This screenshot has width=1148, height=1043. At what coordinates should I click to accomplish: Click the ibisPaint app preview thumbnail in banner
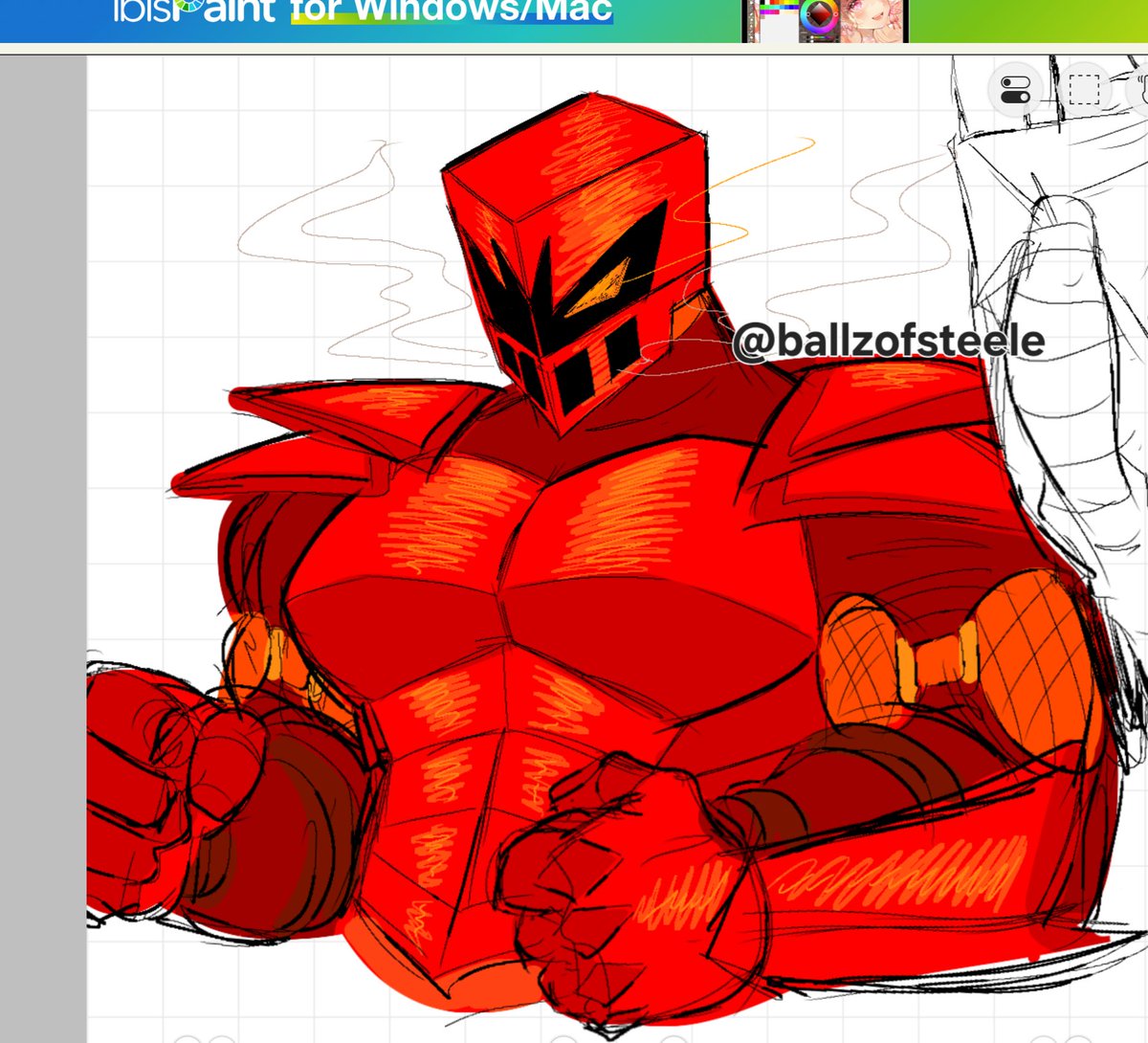click(x=825, y=21)
